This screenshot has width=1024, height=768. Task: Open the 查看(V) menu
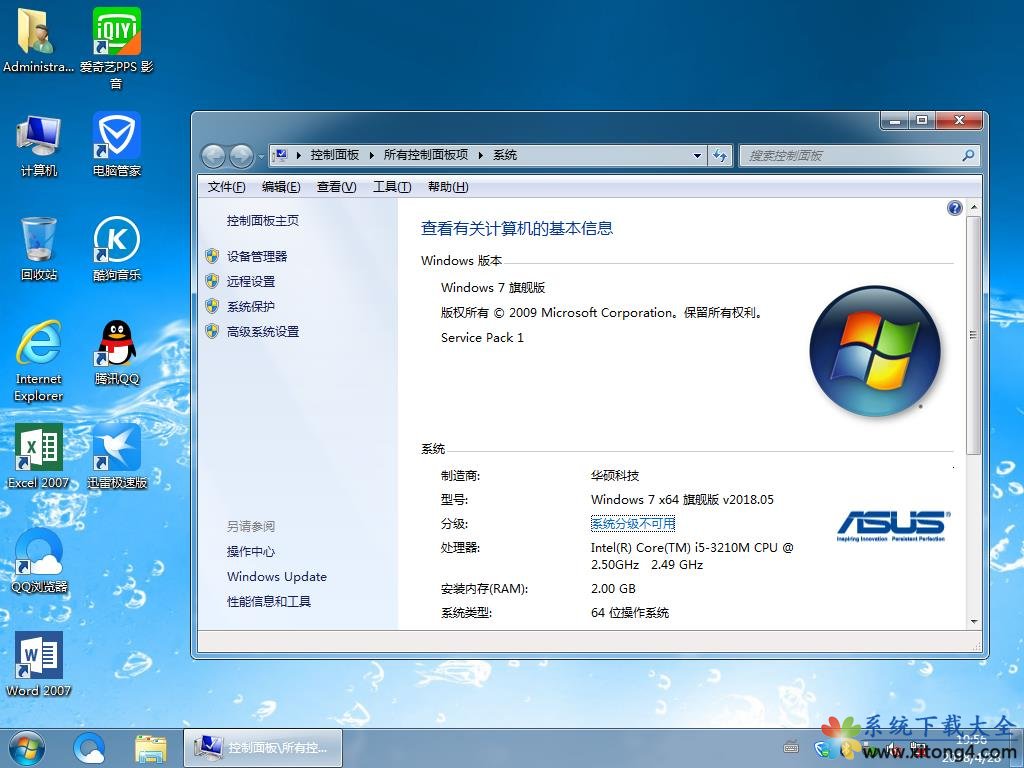336,187
